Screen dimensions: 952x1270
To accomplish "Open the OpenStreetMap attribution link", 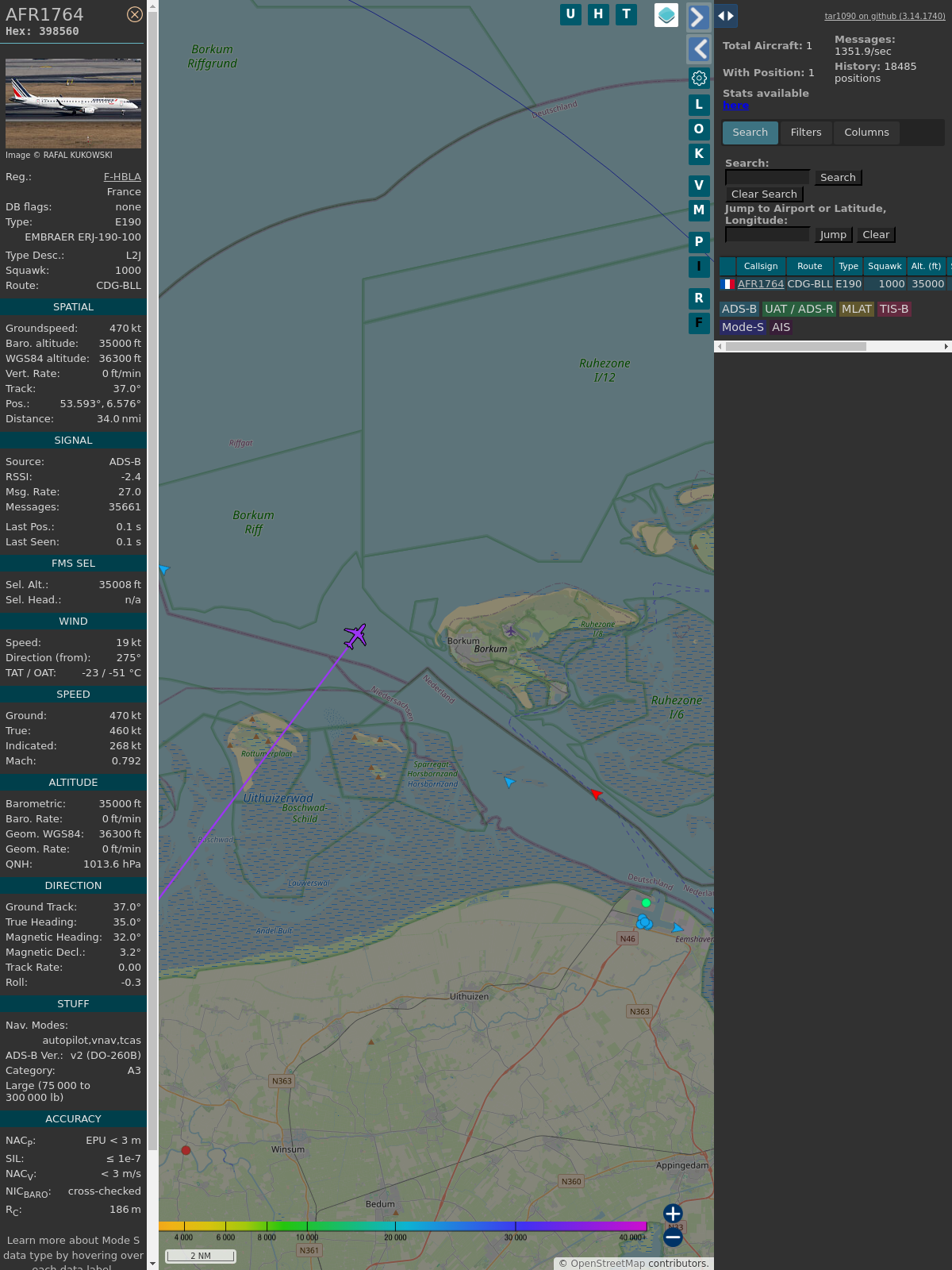I will click(608, 1264).
